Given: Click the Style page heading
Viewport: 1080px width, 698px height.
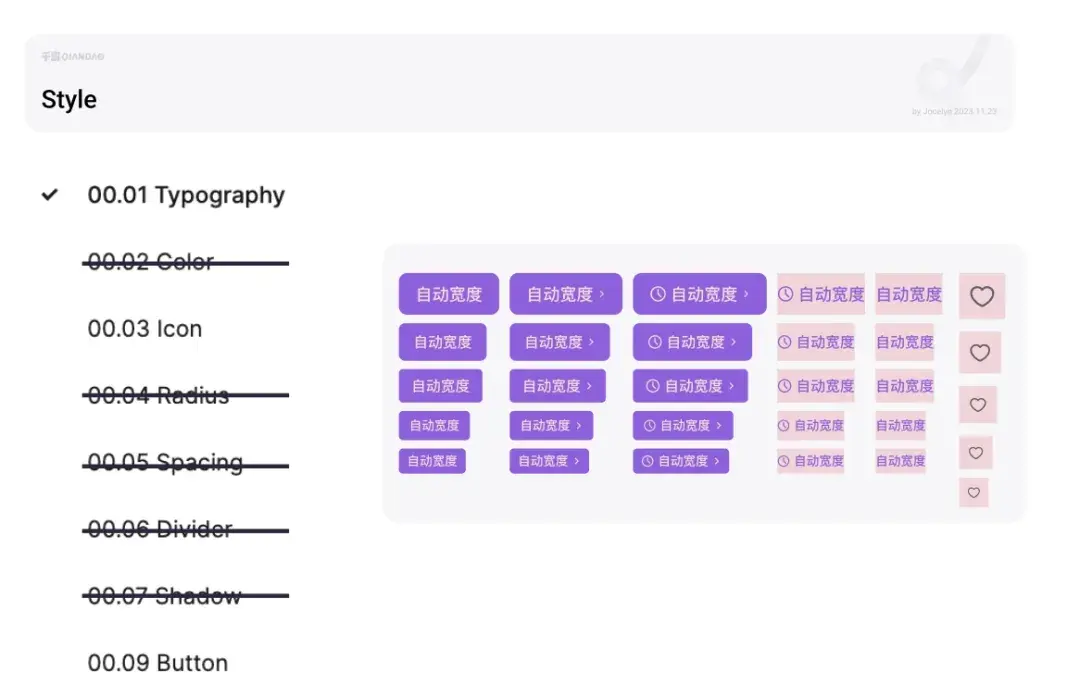Looking at the screenshot, I should 69,99.
